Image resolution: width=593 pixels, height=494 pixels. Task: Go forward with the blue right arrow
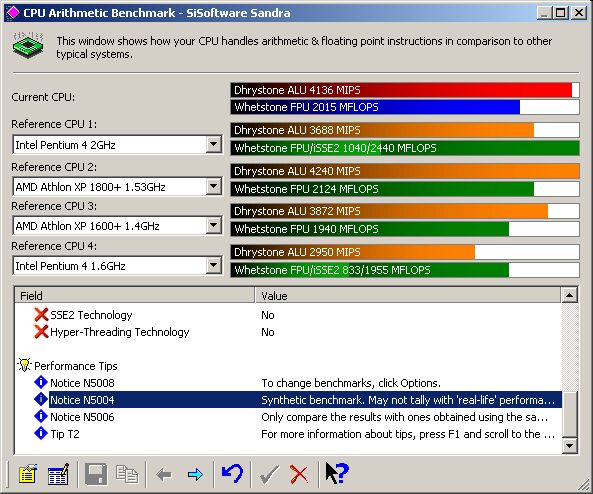195,474
